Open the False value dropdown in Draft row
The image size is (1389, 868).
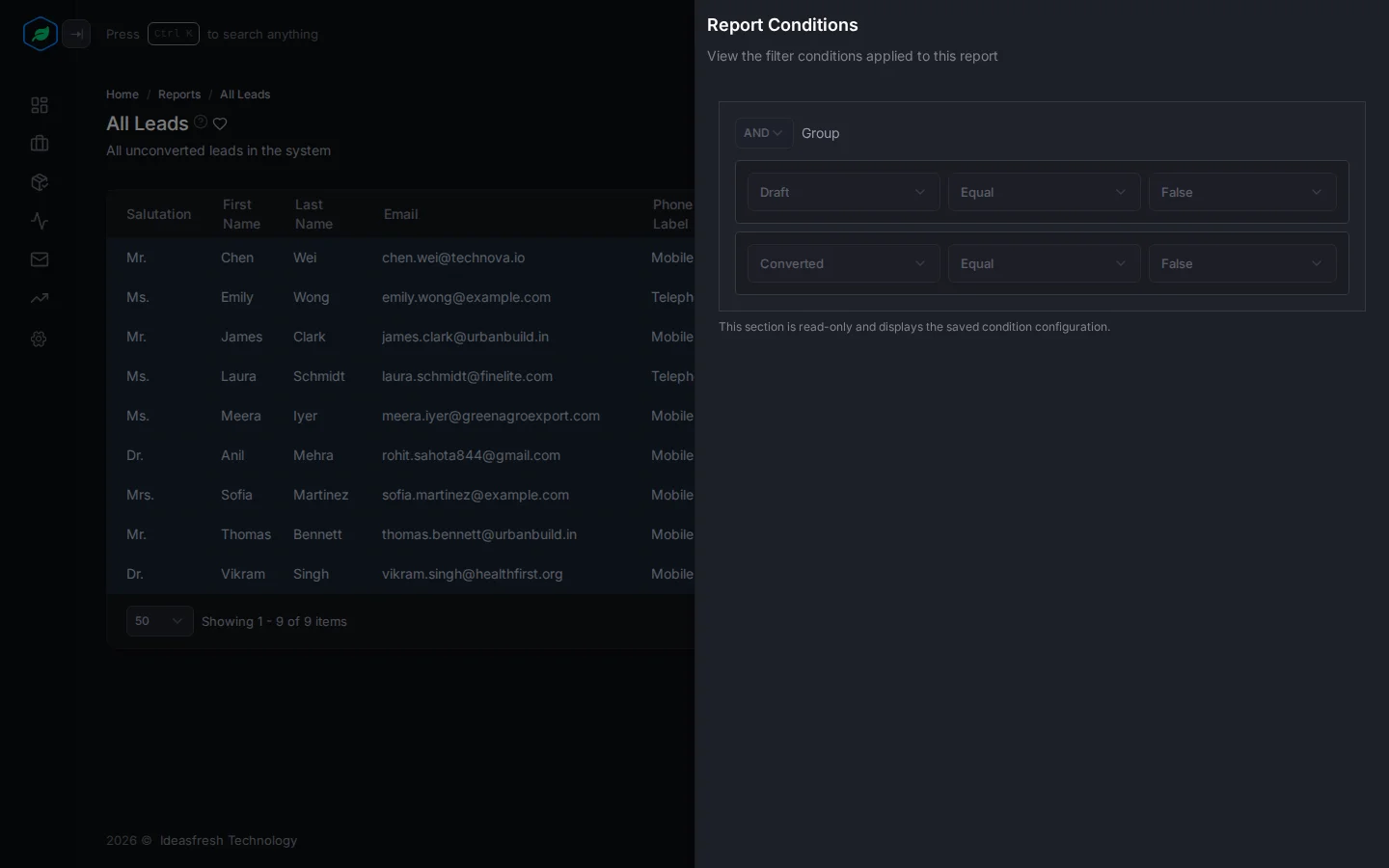pyautogui.click(x=1242, y=192)
